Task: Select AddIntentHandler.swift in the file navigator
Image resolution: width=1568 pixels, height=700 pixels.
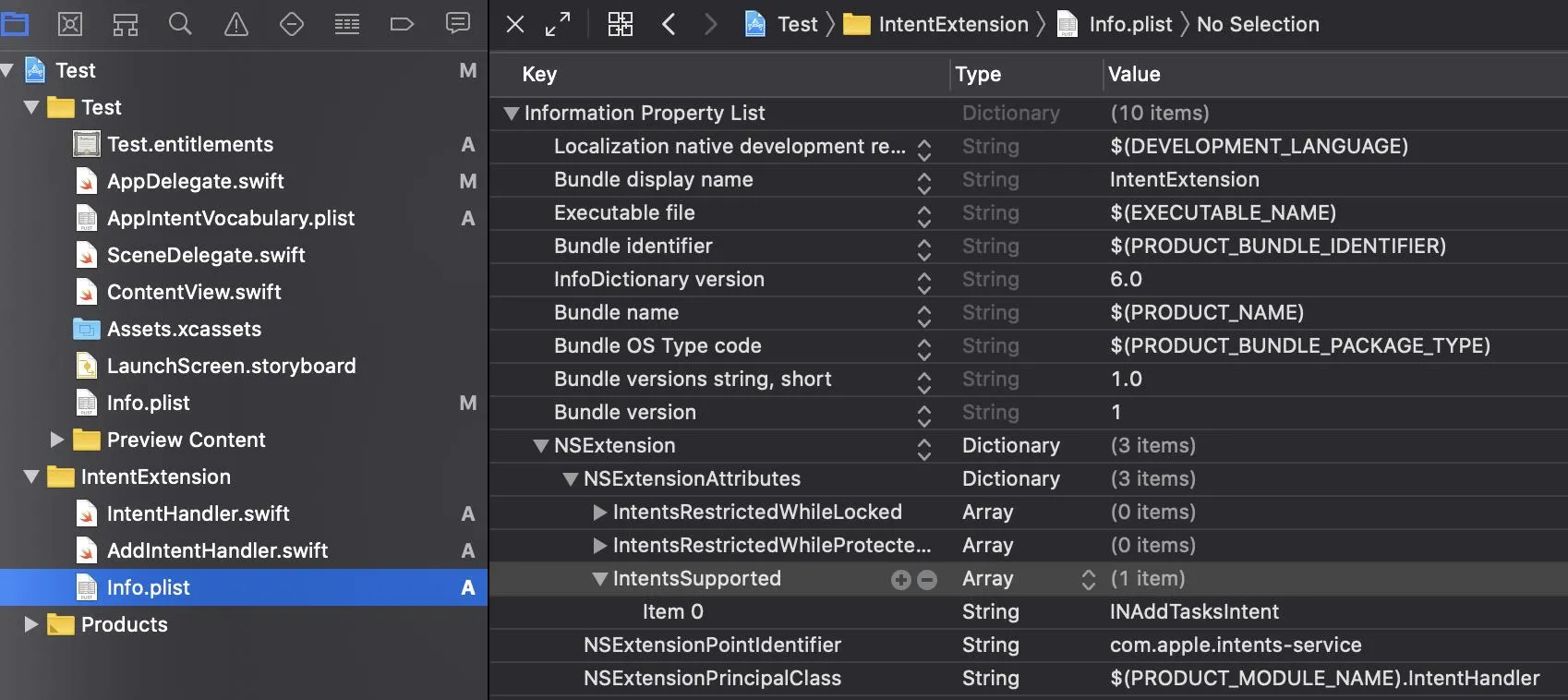Action: coord(217,550)
